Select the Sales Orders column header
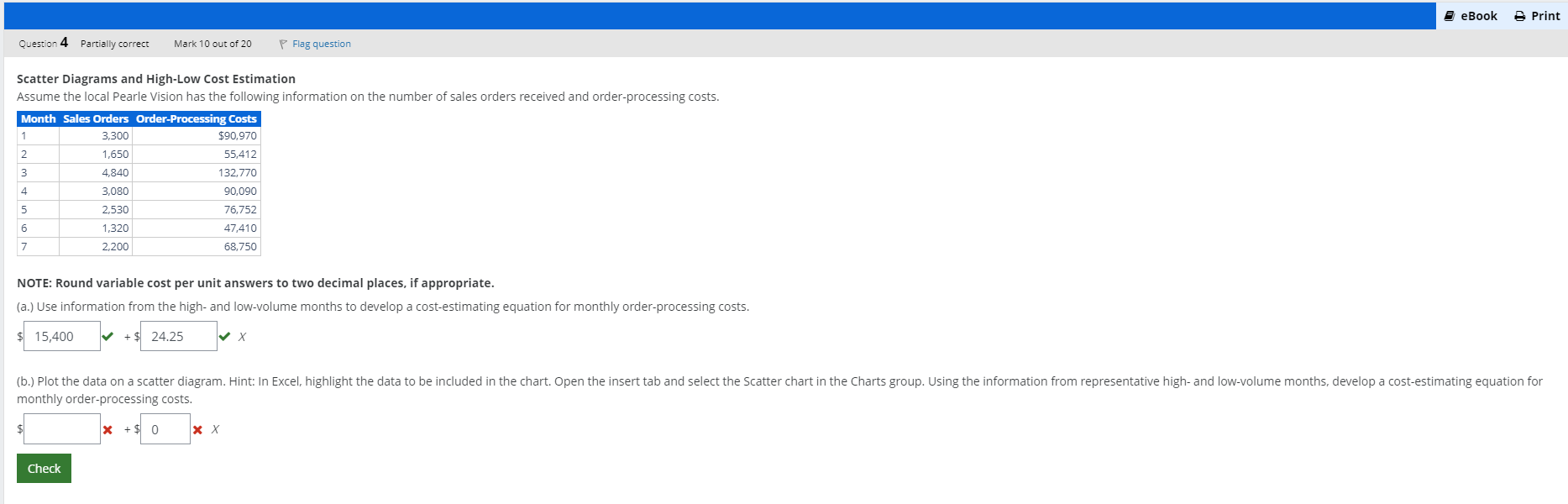Image resolution: width=1568 pixels, height=504 pixels. pos(96,118)
